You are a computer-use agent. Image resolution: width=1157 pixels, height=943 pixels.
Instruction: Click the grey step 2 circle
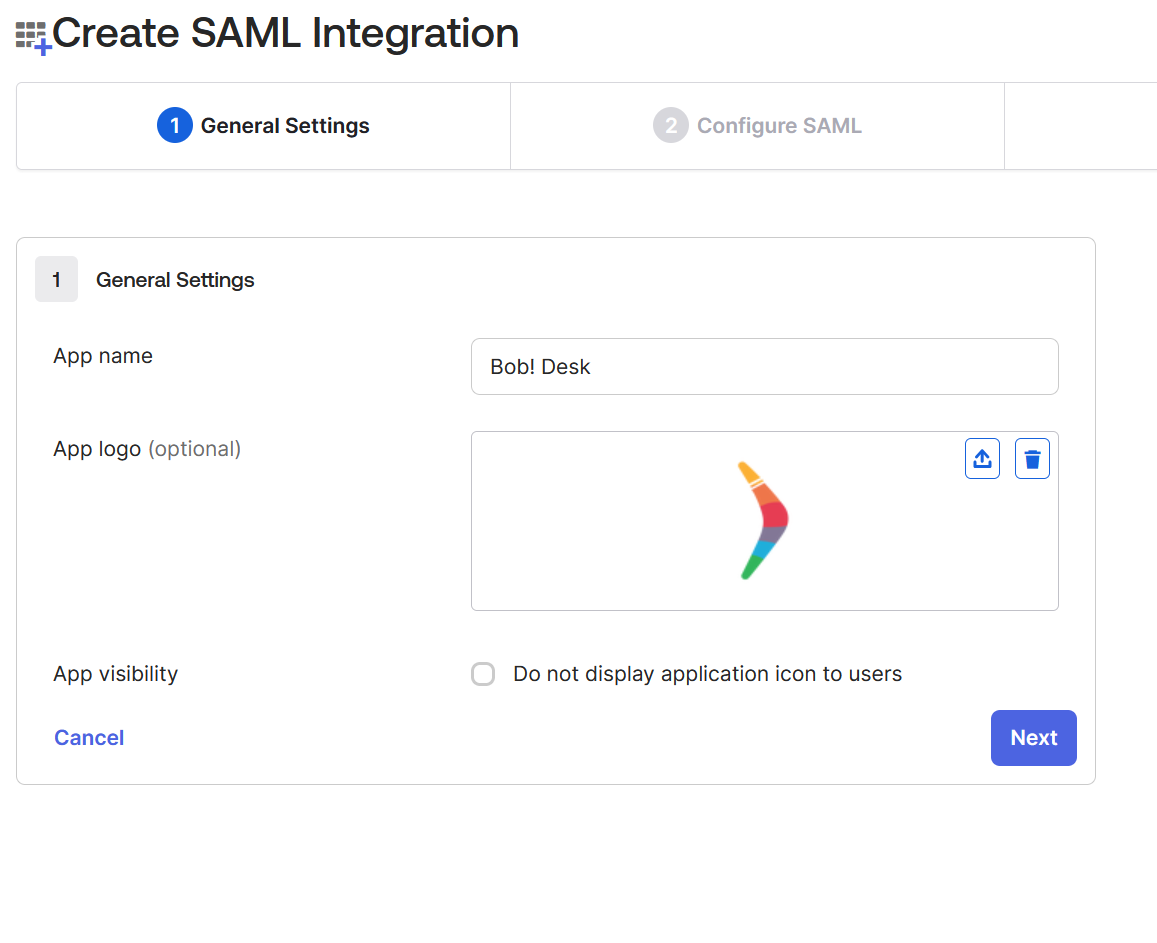[x=670, y=126]
